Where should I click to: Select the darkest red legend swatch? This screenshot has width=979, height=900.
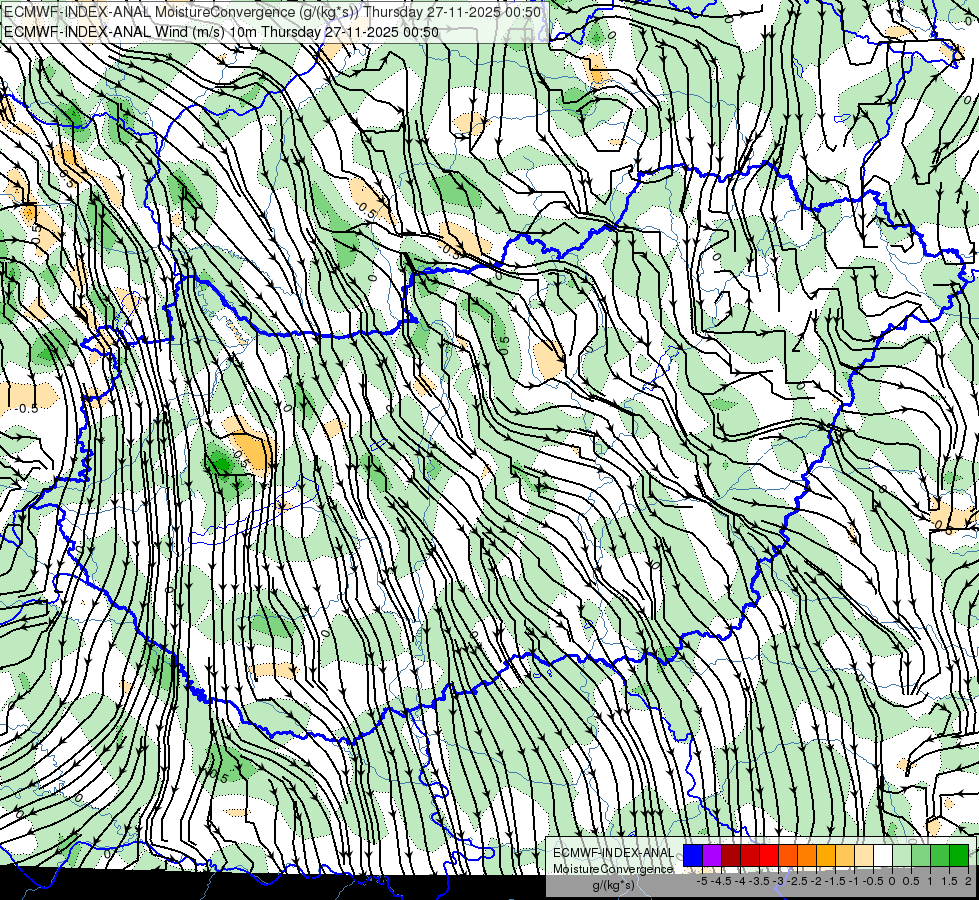pos(731,855)
